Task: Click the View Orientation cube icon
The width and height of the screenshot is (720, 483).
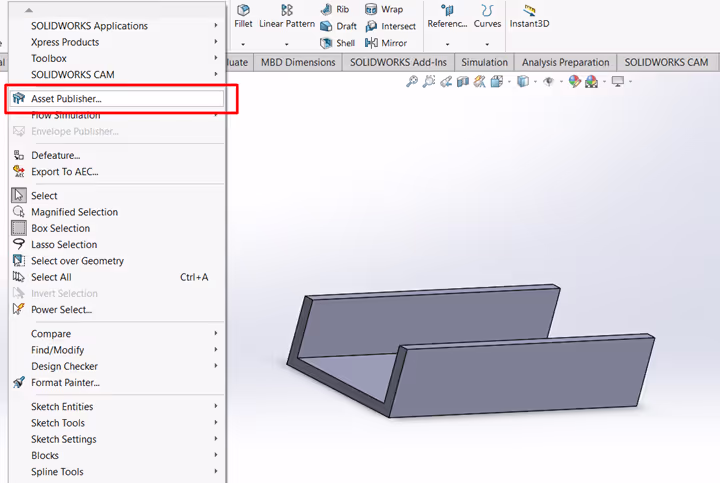Action: tap(496, 82)
